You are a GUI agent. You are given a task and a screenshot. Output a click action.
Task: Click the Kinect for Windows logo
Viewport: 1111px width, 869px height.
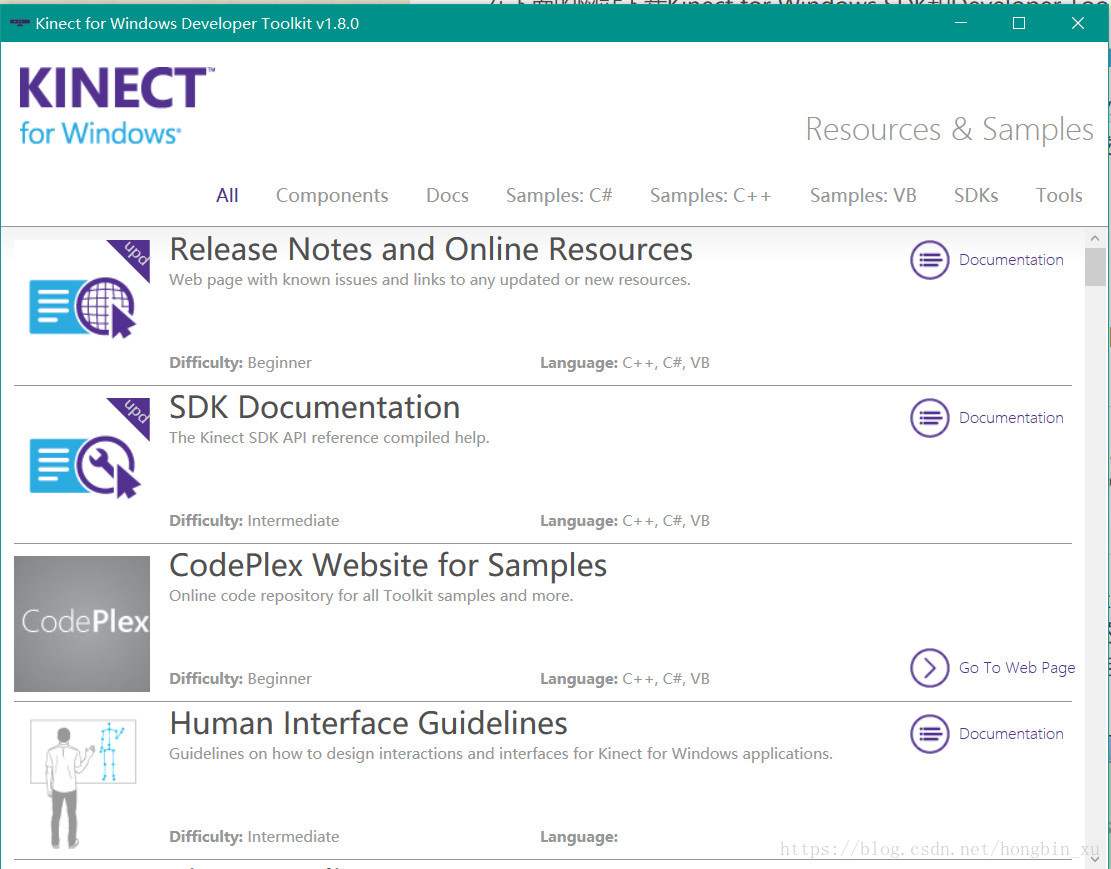(x=117, y=106)
